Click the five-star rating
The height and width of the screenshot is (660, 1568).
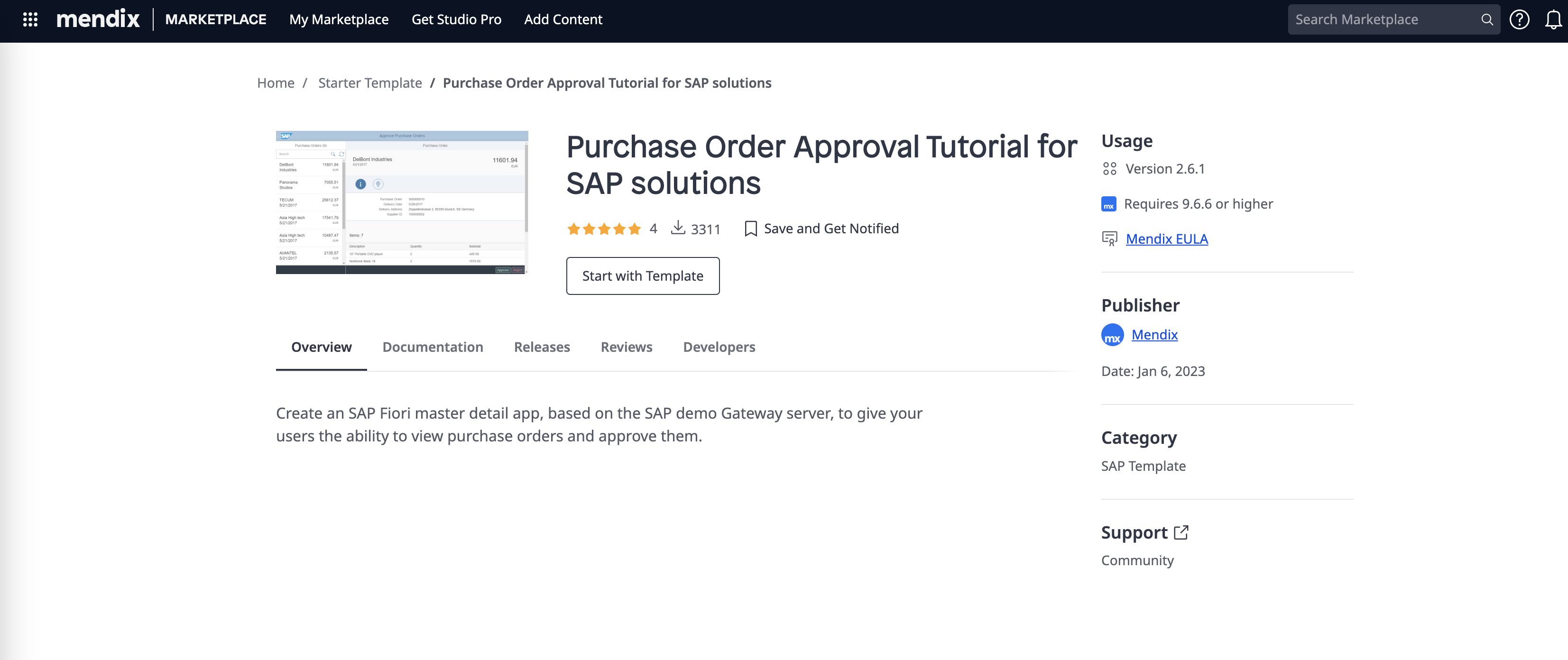click(604, 229)
